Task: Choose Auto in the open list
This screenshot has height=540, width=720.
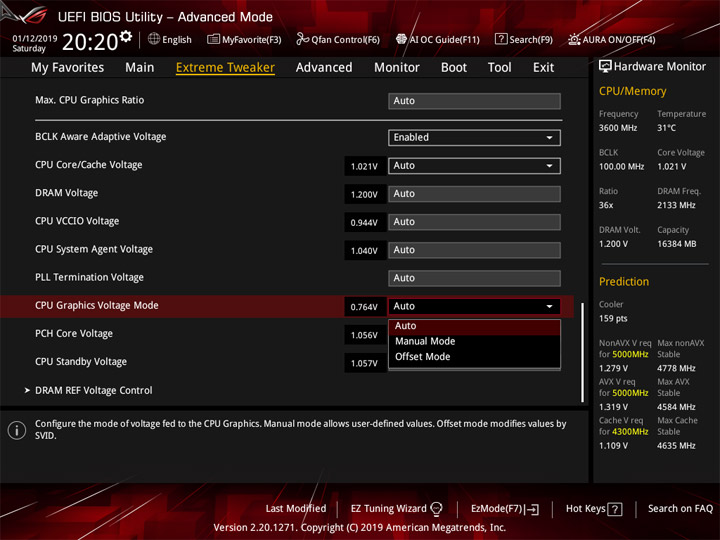Action: pyautogui.click(x=474, y=326)
